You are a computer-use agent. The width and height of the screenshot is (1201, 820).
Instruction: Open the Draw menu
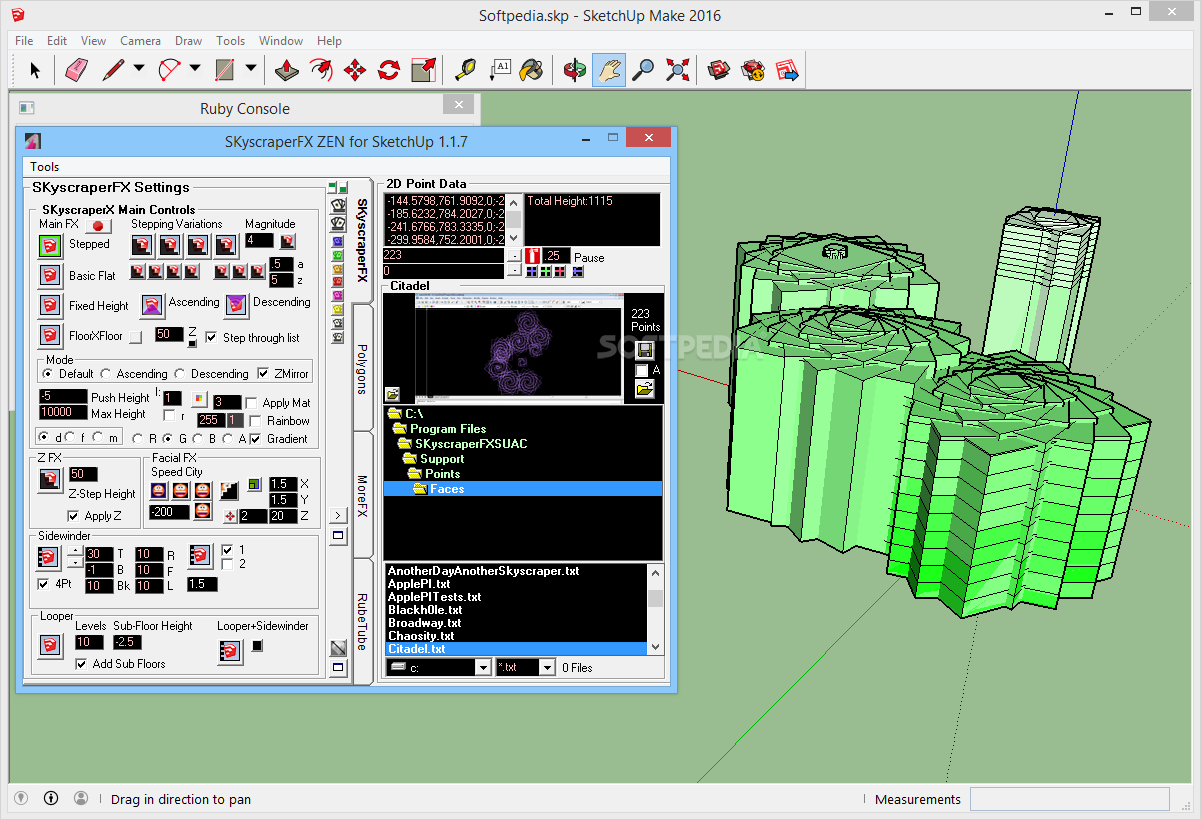coord(188,41)
